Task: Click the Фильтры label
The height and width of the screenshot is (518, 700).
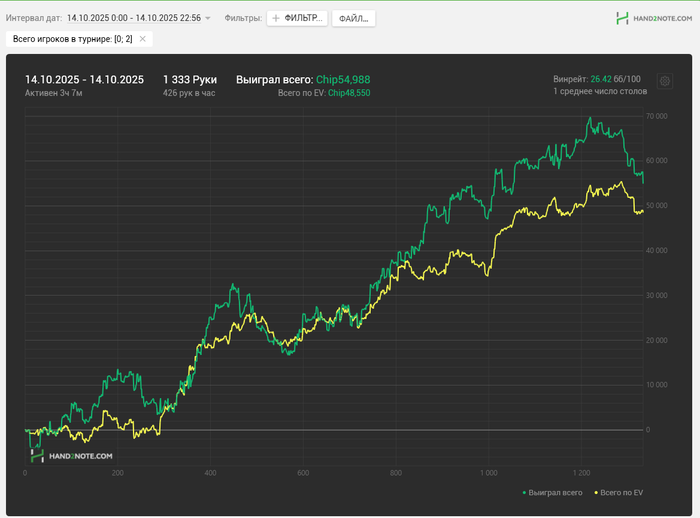Action: (x=243, y=18)
